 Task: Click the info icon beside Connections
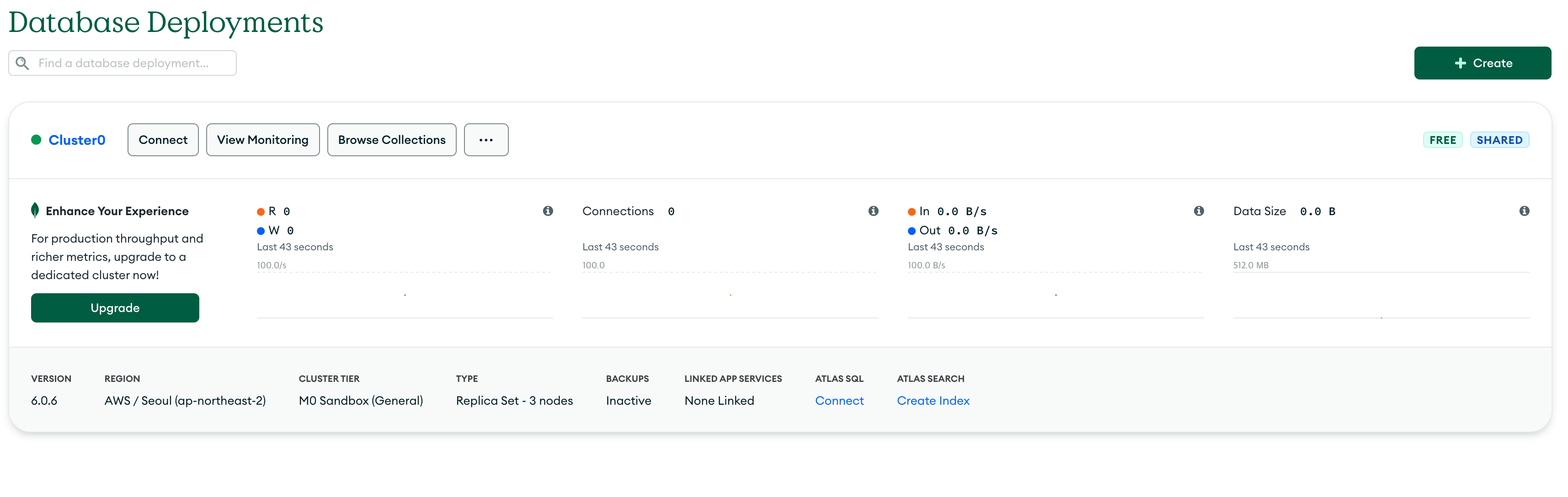click(873, 211)
